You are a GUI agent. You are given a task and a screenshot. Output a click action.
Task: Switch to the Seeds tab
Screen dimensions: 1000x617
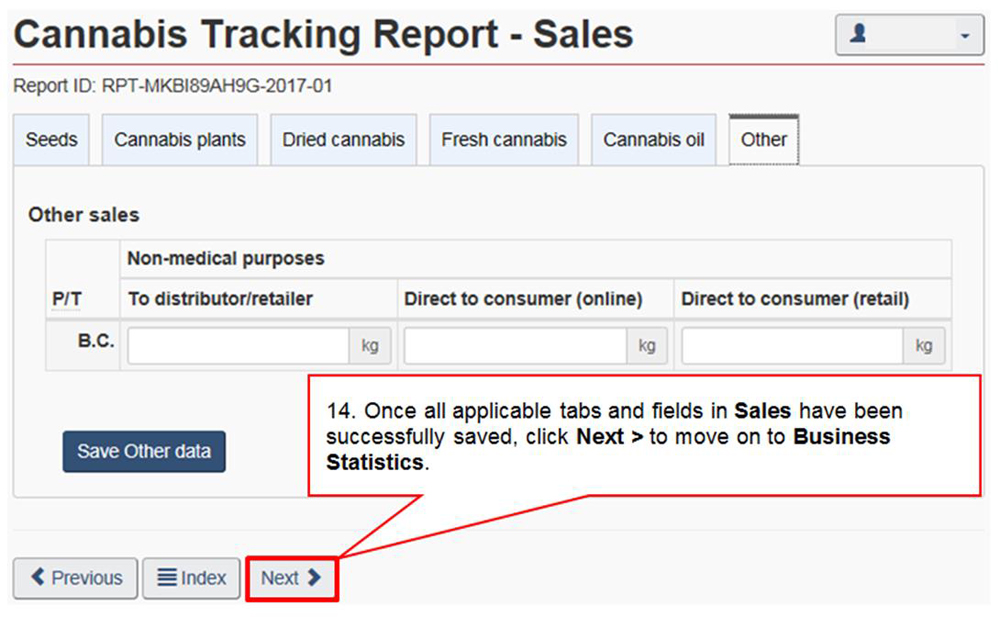pyautogui.click(x=51, y=140)
